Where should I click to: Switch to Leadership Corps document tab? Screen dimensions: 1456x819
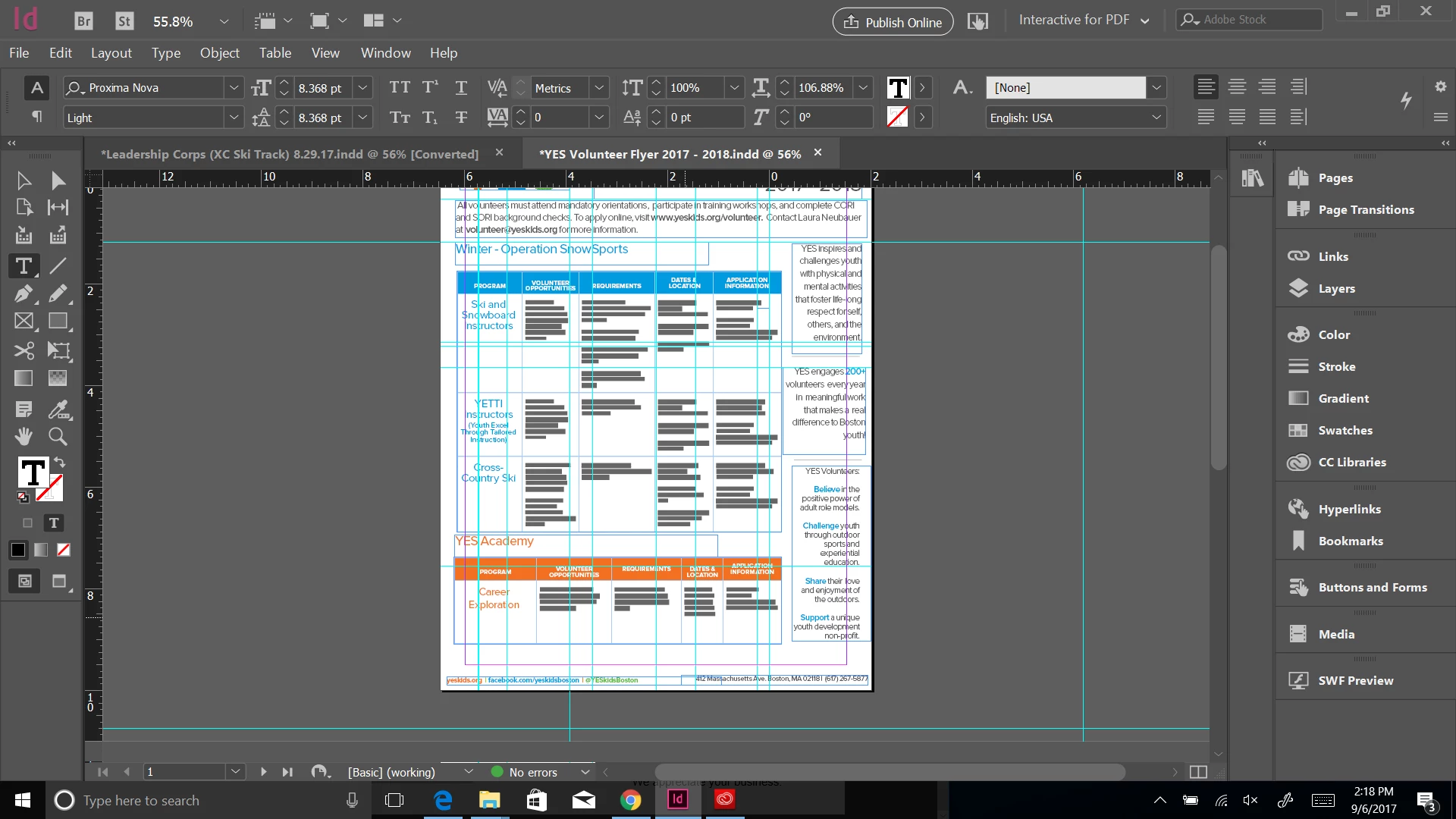290,154
